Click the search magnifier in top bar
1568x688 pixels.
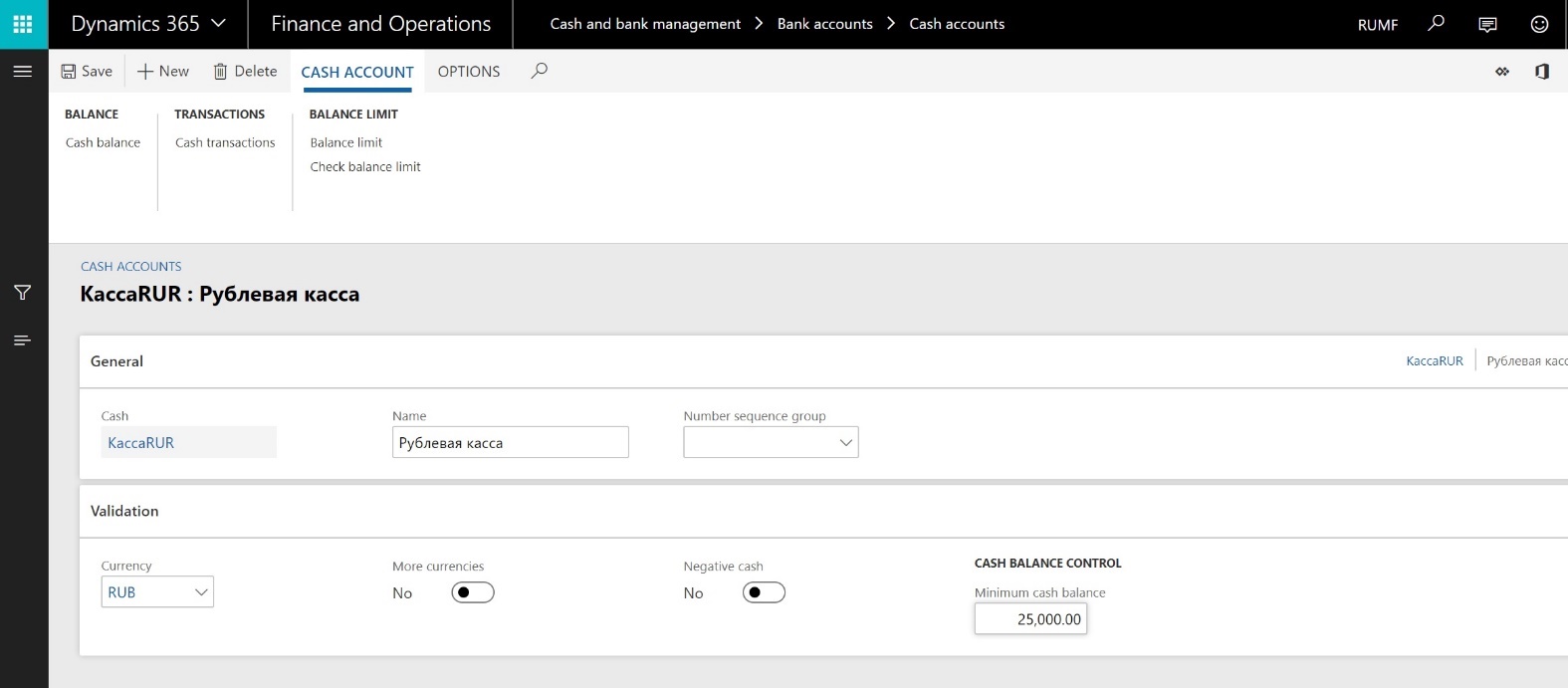point(1436,24)
